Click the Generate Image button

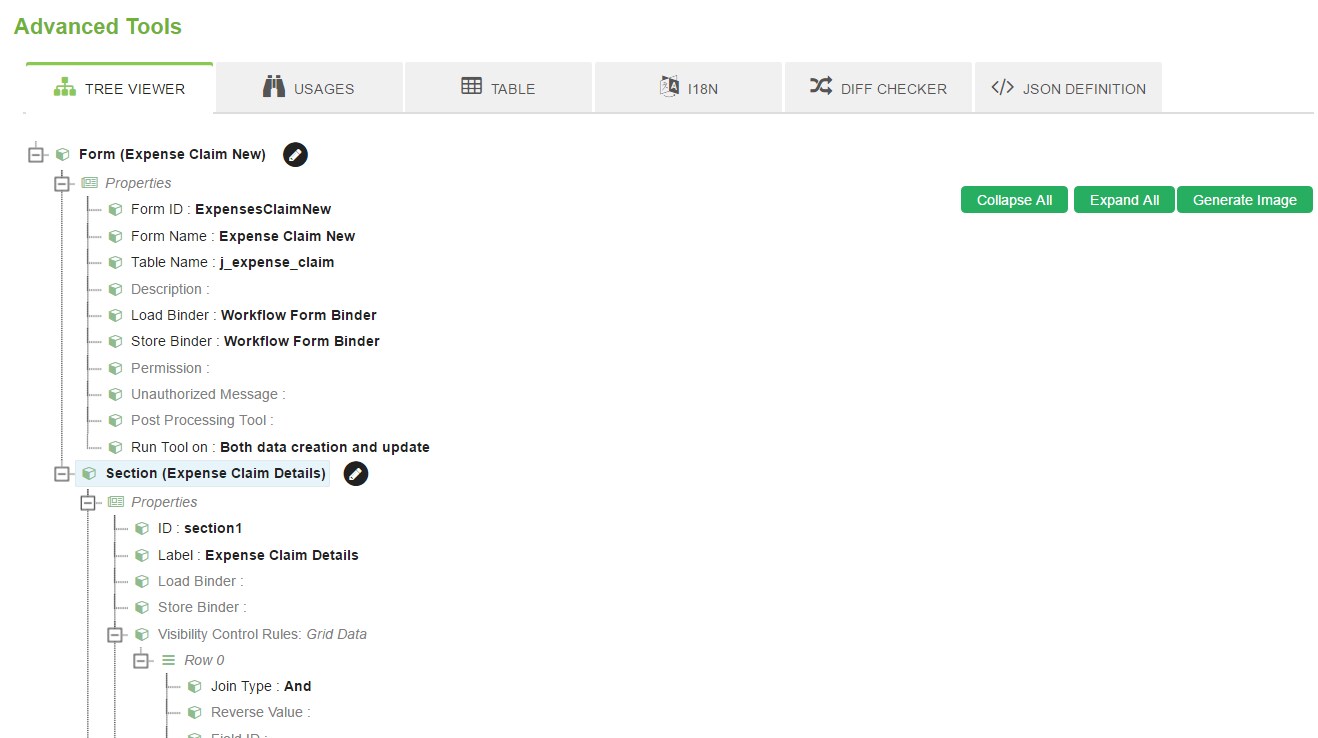tap(1245, 200)
